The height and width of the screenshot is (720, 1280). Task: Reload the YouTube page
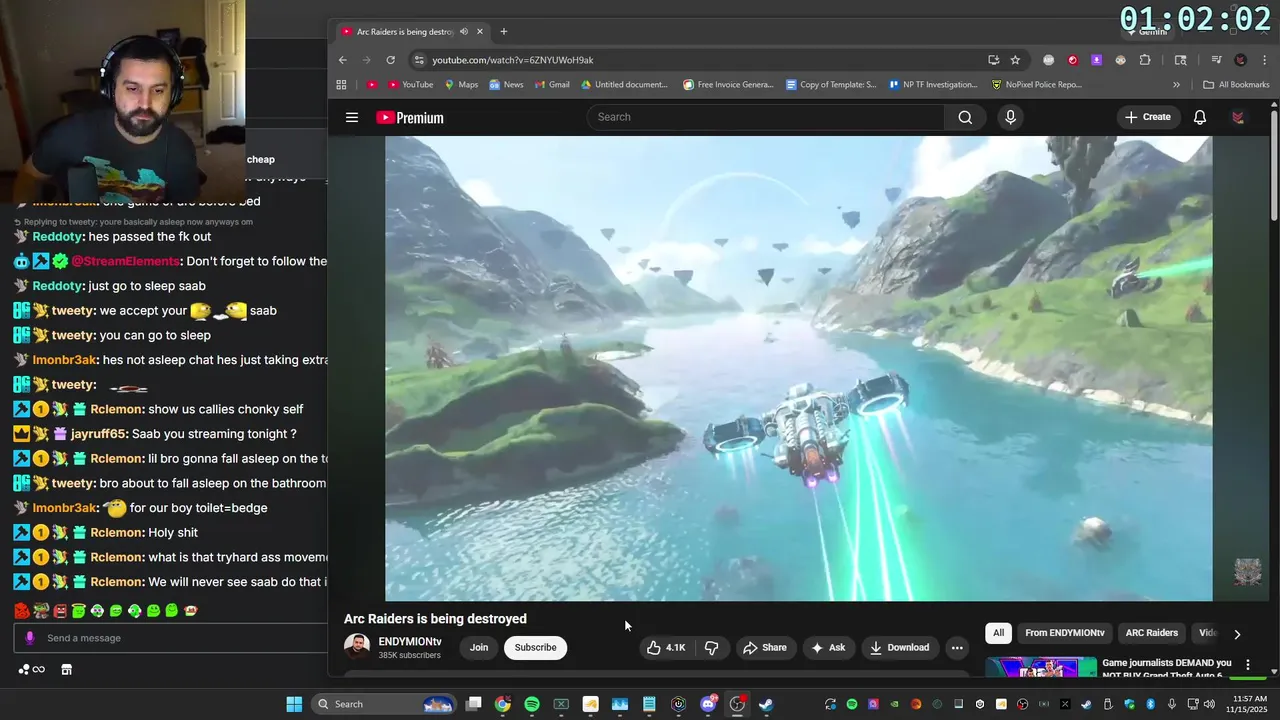point(390,60)
